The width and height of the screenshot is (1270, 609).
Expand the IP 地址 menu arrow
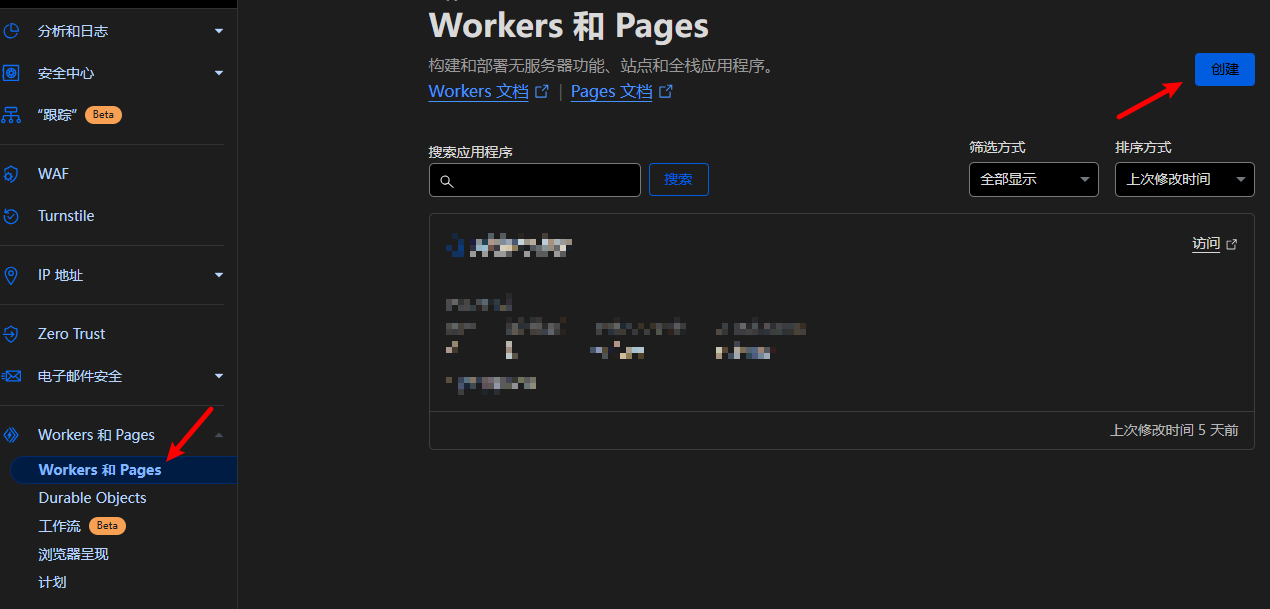click(219, 275)
